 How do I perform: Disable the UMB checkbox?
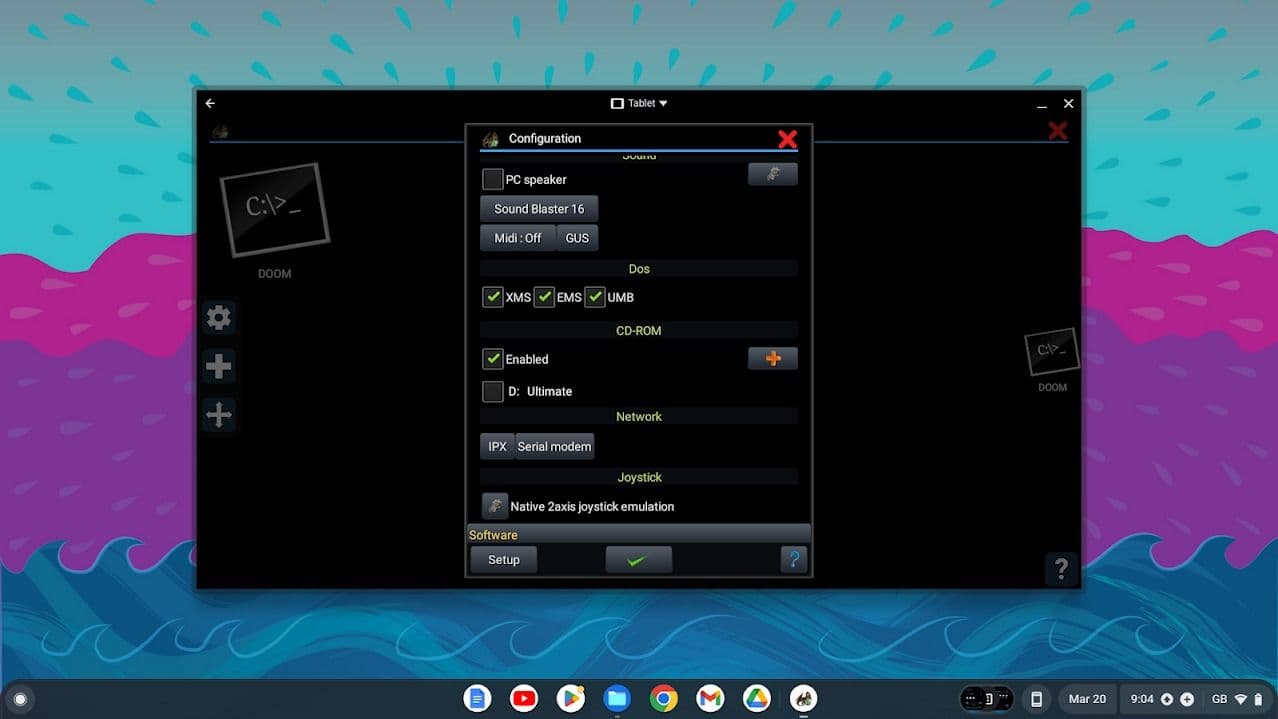tap(595, 297)
